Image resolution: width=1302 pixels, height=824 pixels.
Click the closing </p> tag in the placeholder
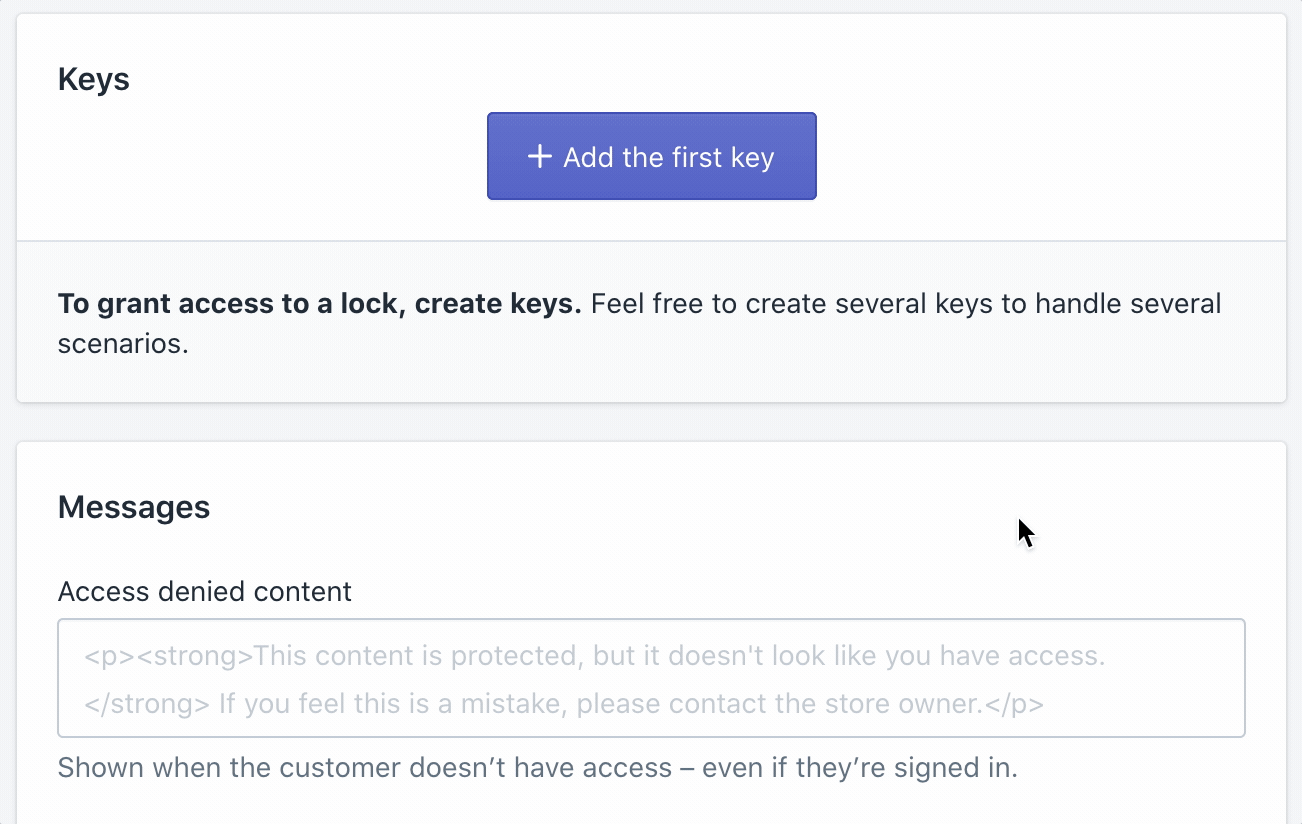coord(1015,704)
